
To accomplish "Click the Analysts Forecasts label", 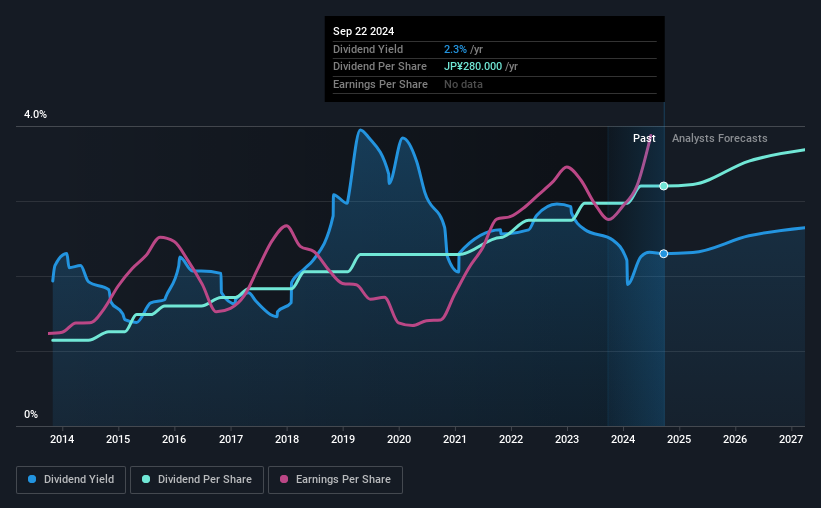I will 719,138.
